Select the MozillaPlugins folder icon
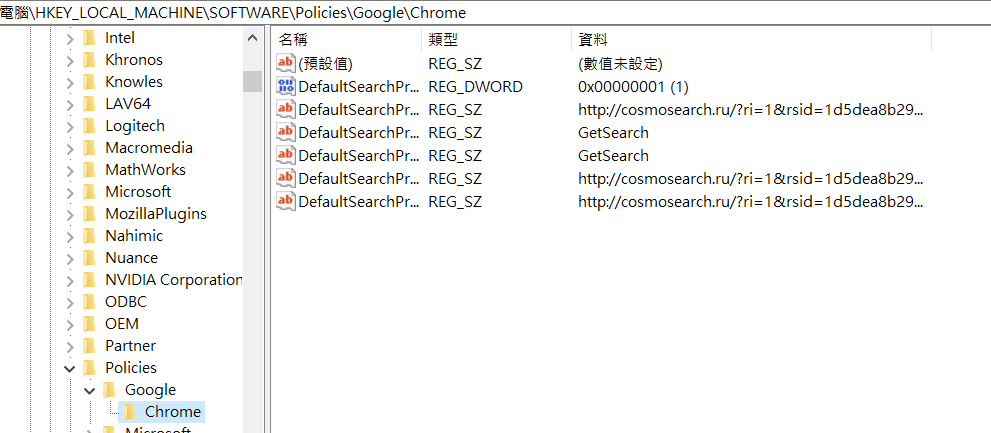The height and width of the screenshot is (433, 991). [x=90, y=214]
